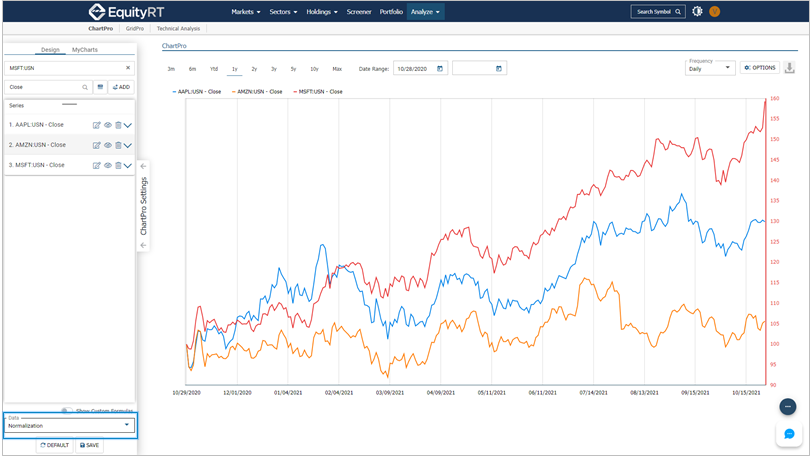Expand the MSFT:USN - Close series chevron

[x=128, y=165]
